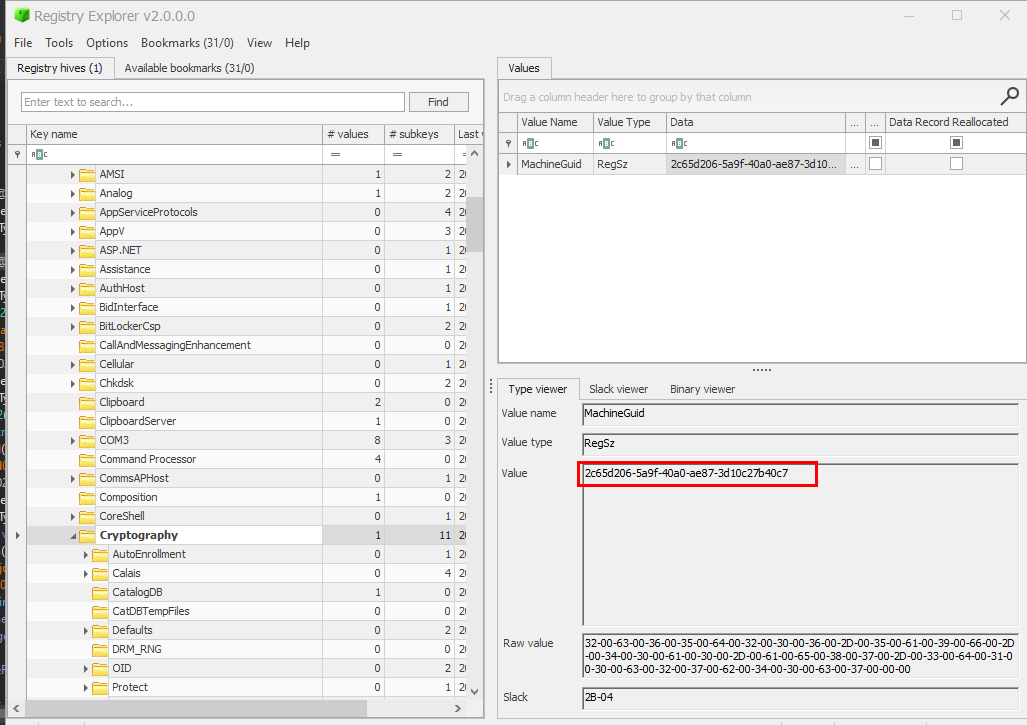Toggle the Data Record Reallocated filter checkbox
This screenshot has width=1027, height=725.
coord(956,142)
